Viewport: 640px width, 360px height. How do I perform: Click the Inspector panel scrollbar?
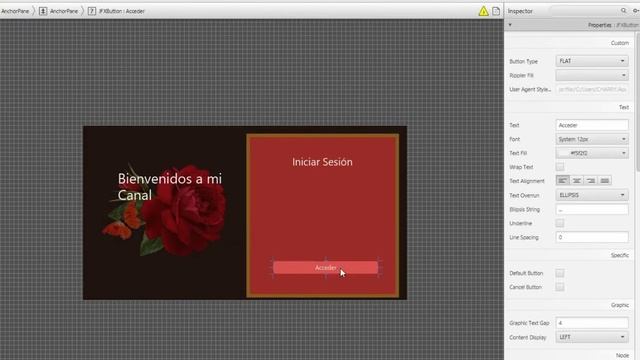click(x=637, y=102)
